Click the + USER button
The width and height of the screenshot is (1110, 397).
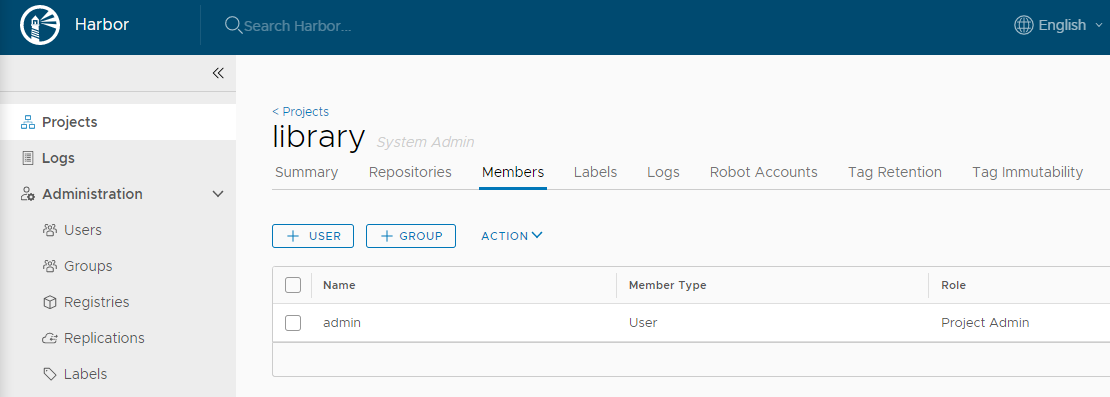[313, 236]
